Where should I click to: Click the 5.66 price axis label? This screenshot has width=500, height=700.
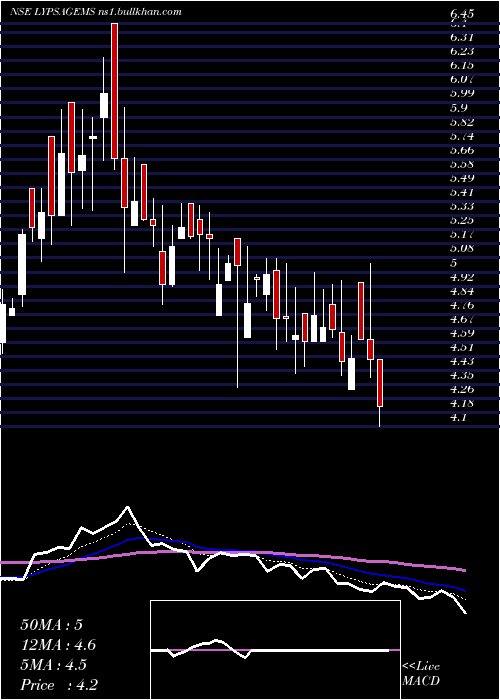coord(462,150)
